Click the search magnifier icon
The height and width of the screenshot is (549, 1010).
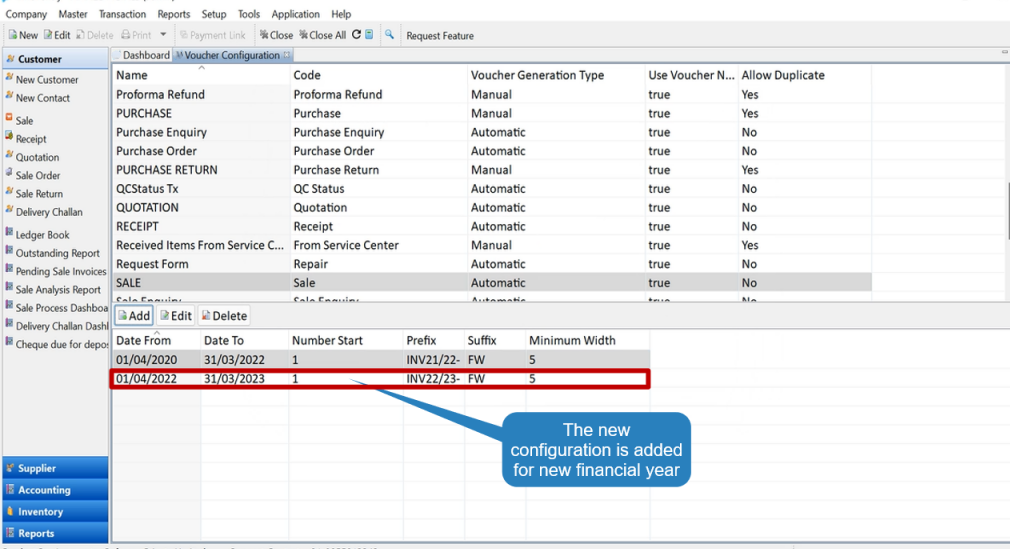tap(389, 35)
